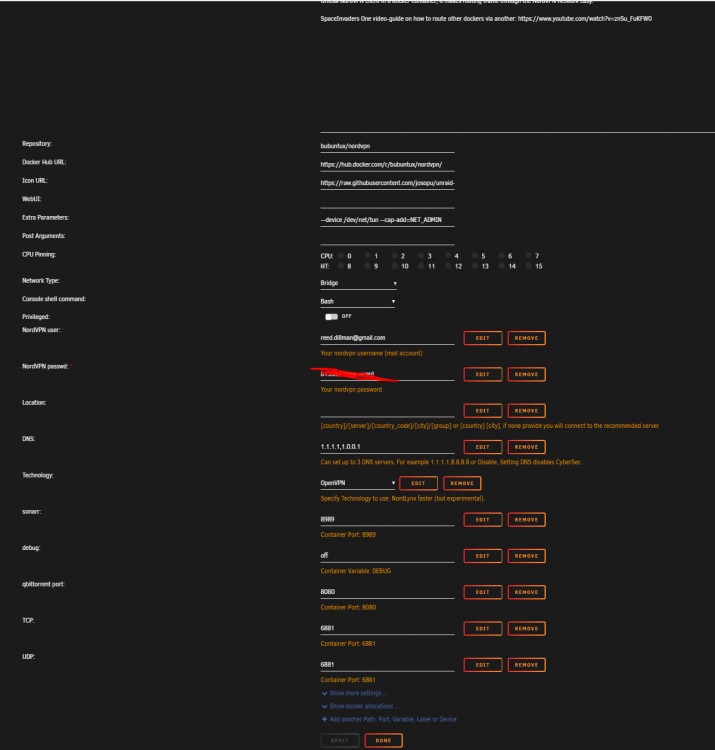Click the Repository input field

387,146
